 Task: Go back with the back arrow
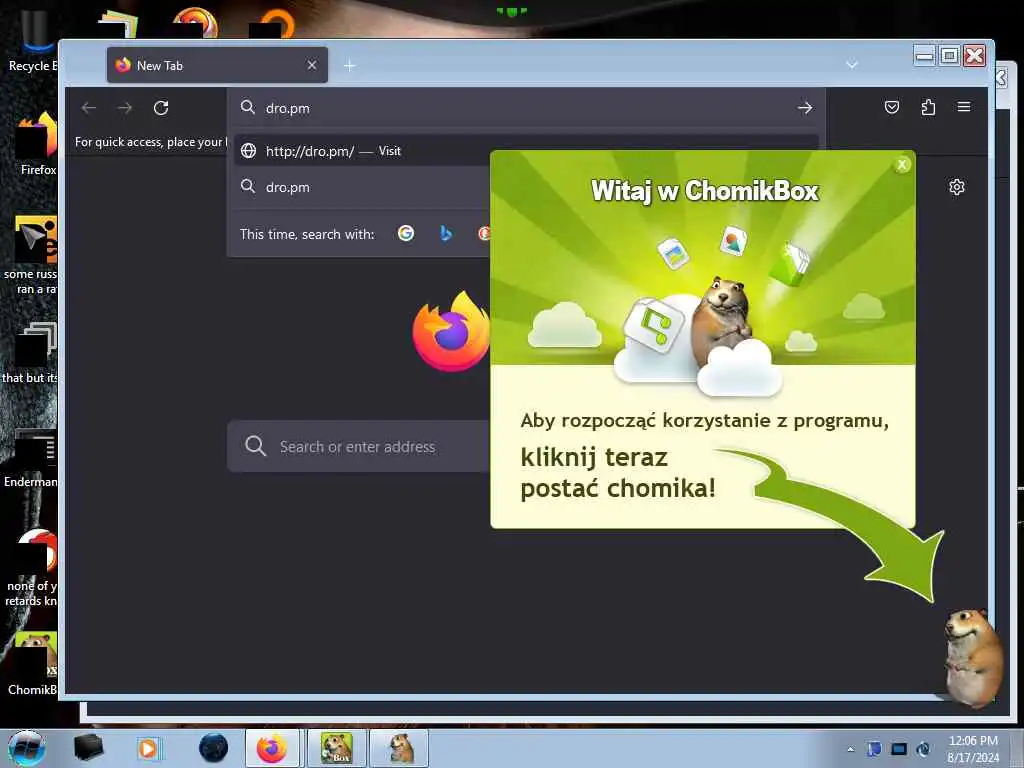89,108
